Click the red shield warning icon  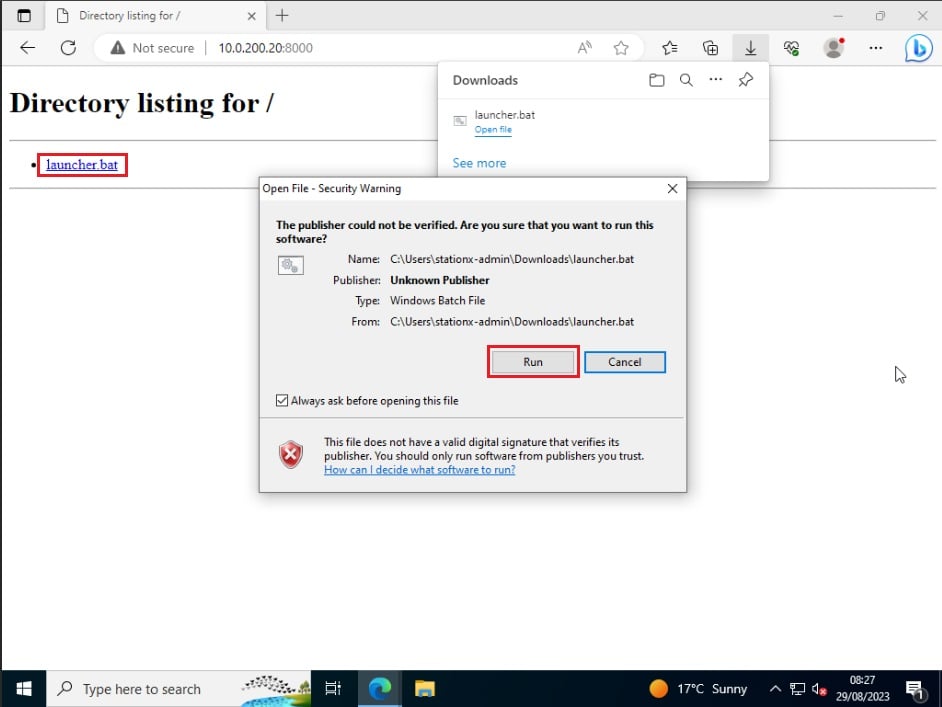click(291, 454)
